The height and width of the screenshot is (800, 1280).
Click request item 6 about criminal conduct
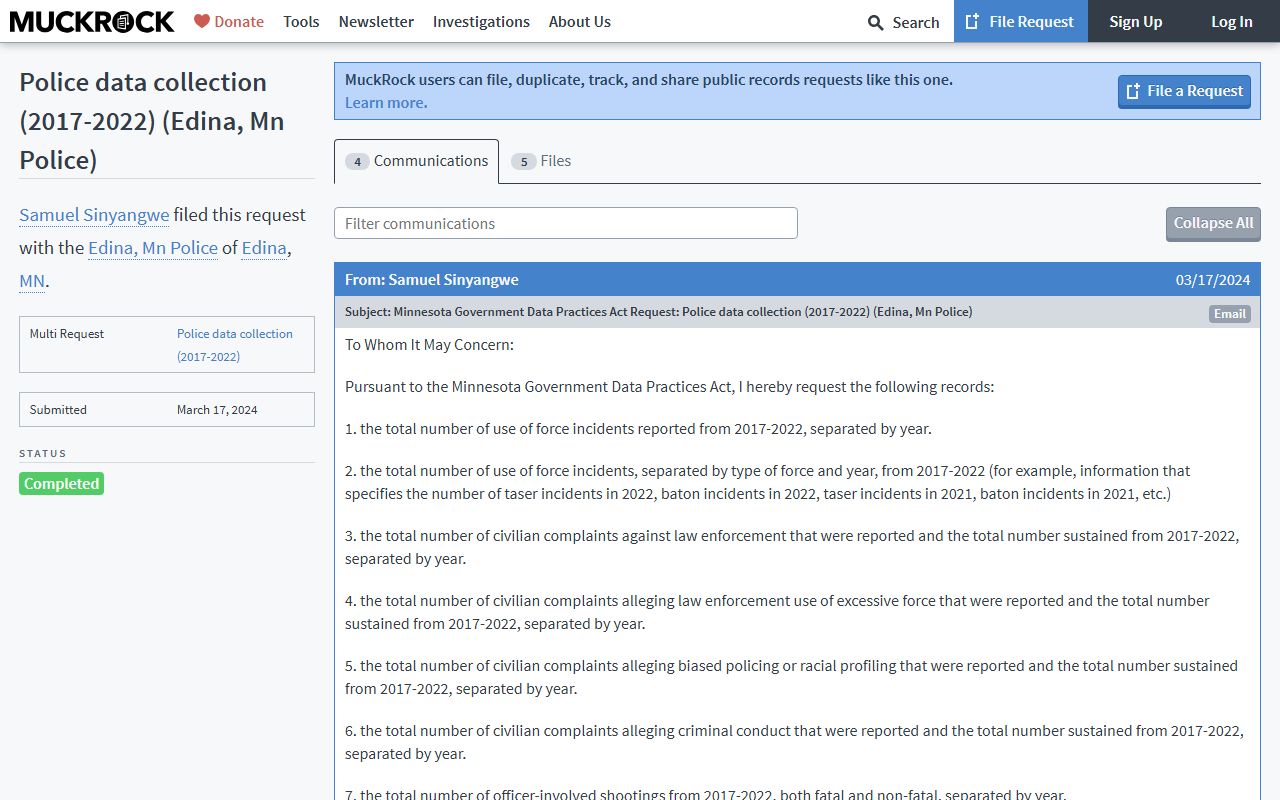click(794, 742)
